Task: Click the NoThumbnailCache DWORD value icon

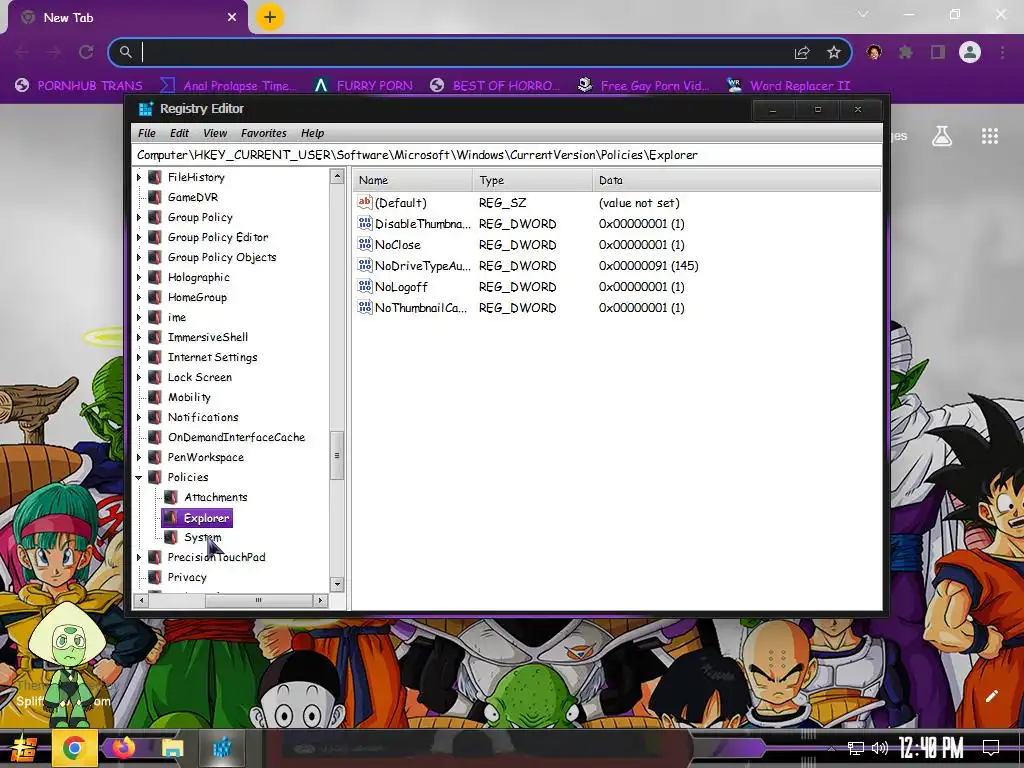Action: tap(364, 307)
